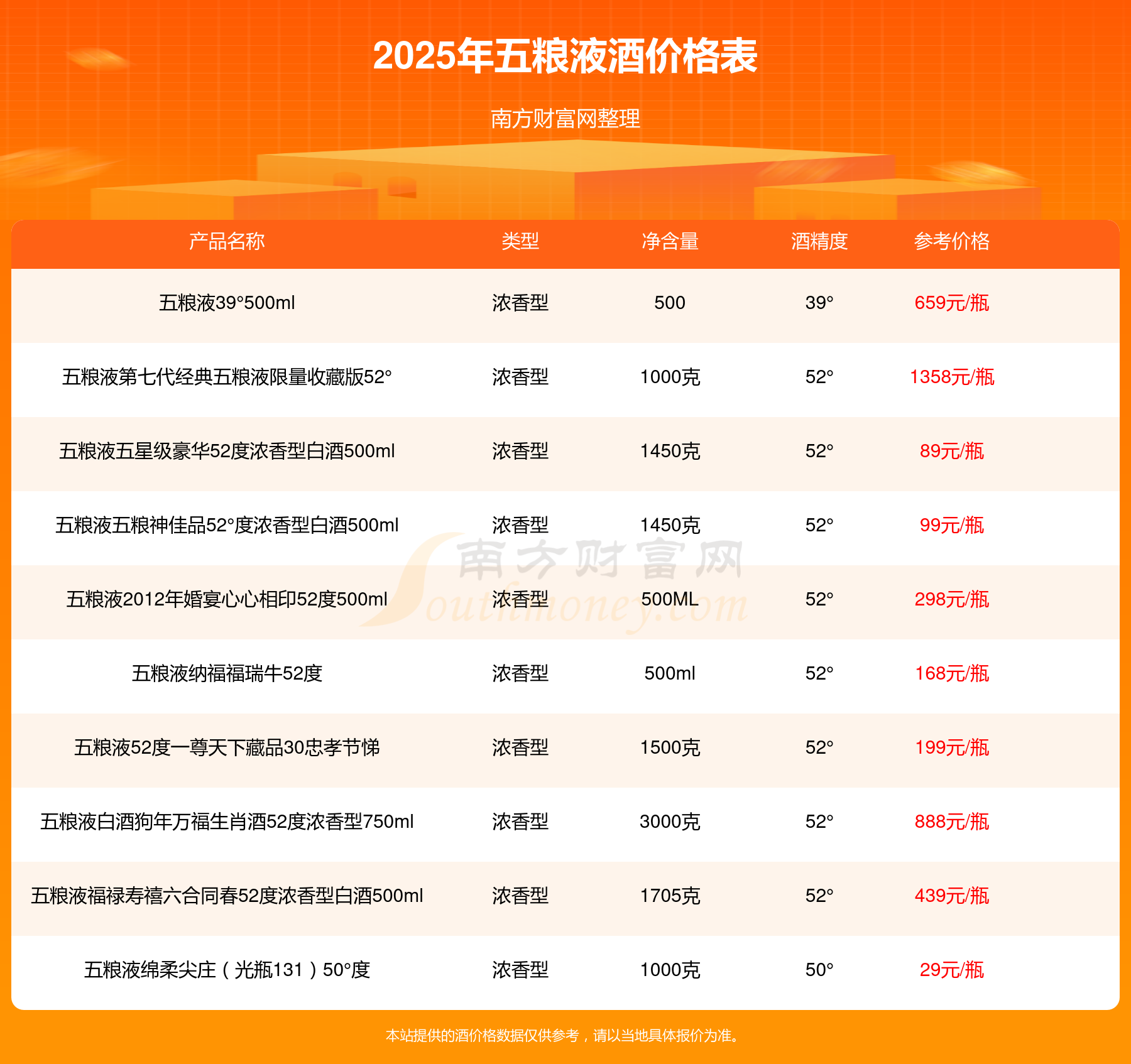Click the net content value "500" in the first row
1131x1064 pixels.
(x=670, y=303)
